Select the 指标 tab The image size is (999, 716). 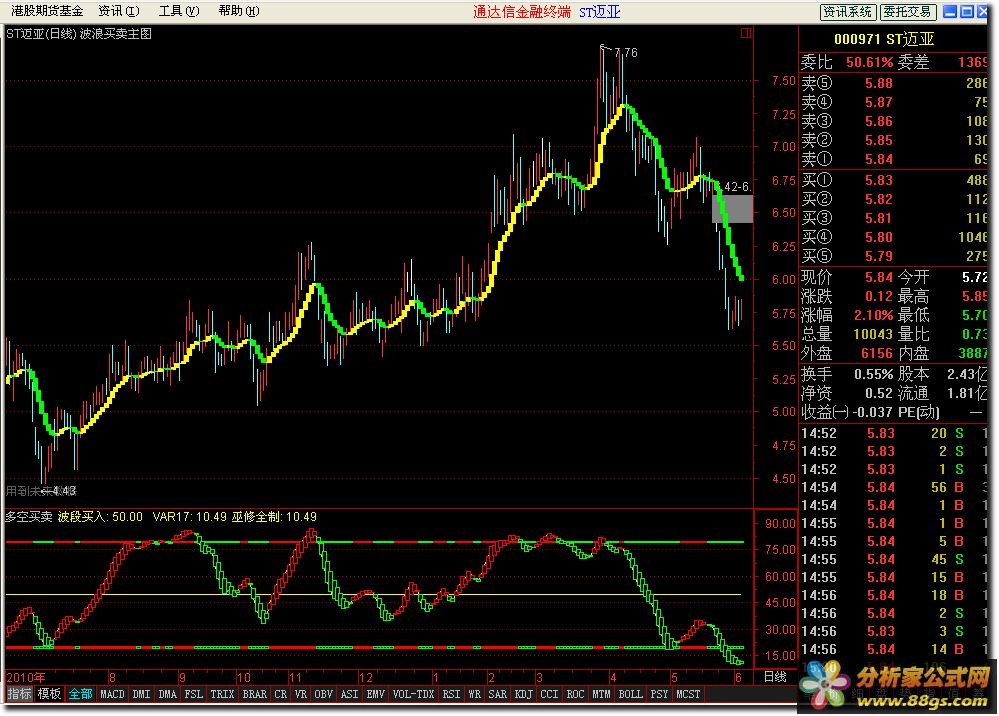(19, 694)
